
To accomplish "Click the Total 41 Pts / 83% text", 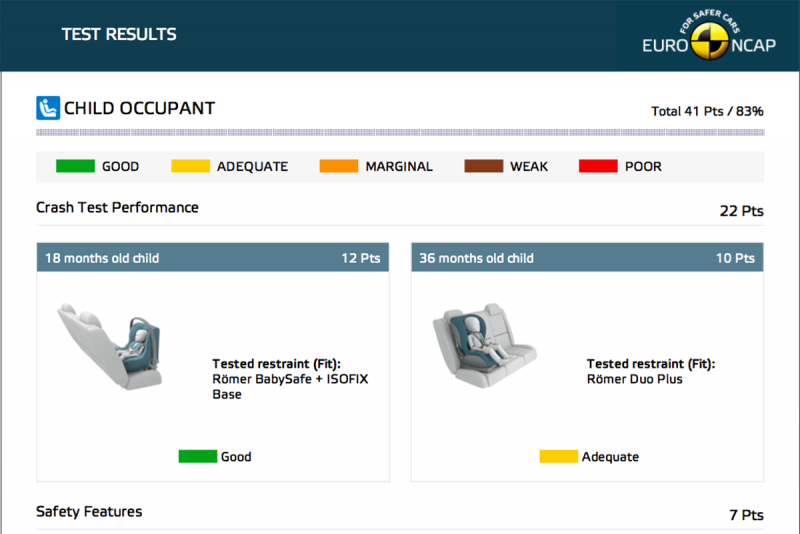I will tap(707, 111).
